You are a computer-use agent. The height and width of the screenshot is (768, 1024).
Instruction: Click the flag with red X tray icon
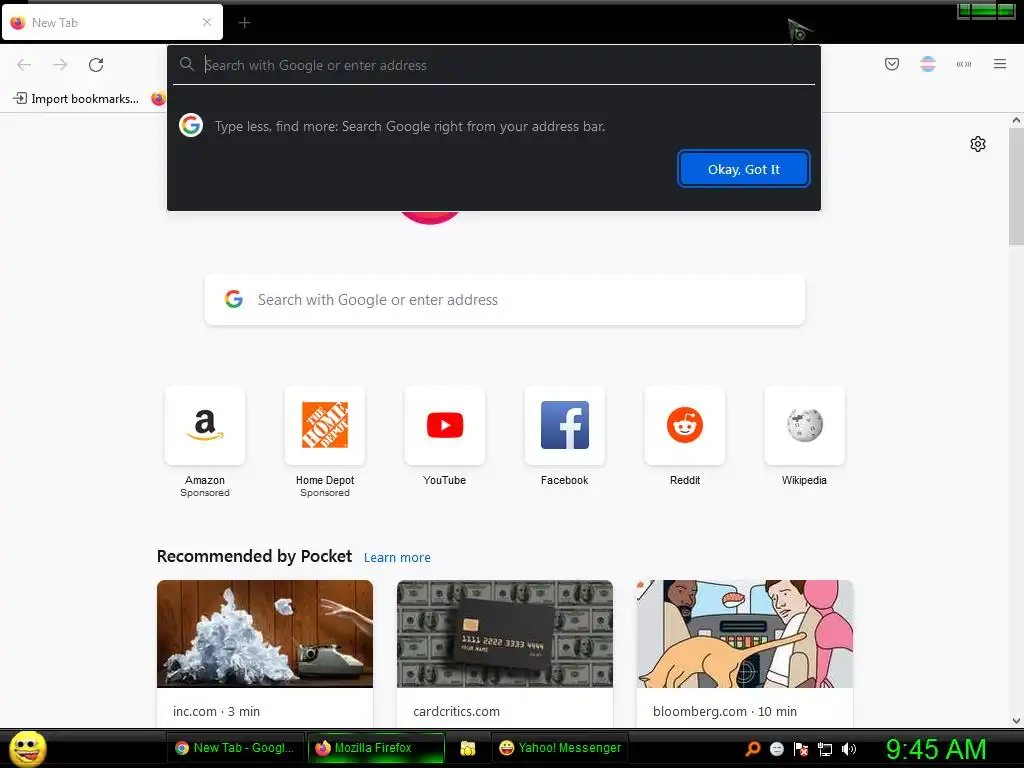pos(801,749)
